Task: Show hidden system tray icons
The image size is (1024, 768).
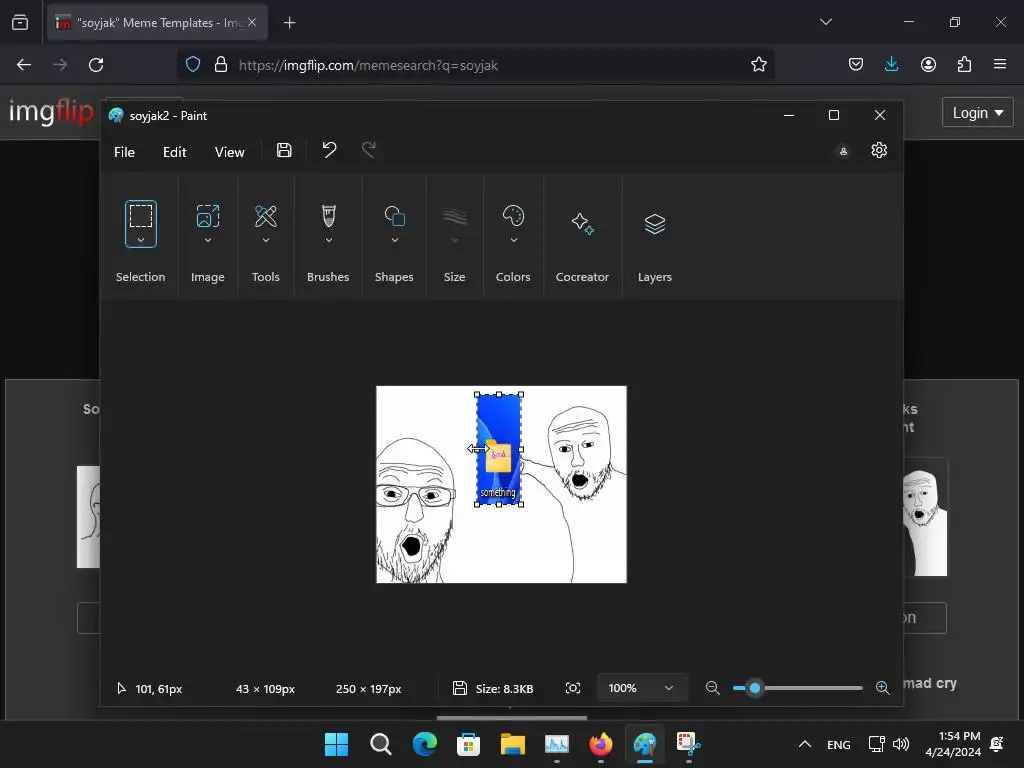Action: coord(805,744)
